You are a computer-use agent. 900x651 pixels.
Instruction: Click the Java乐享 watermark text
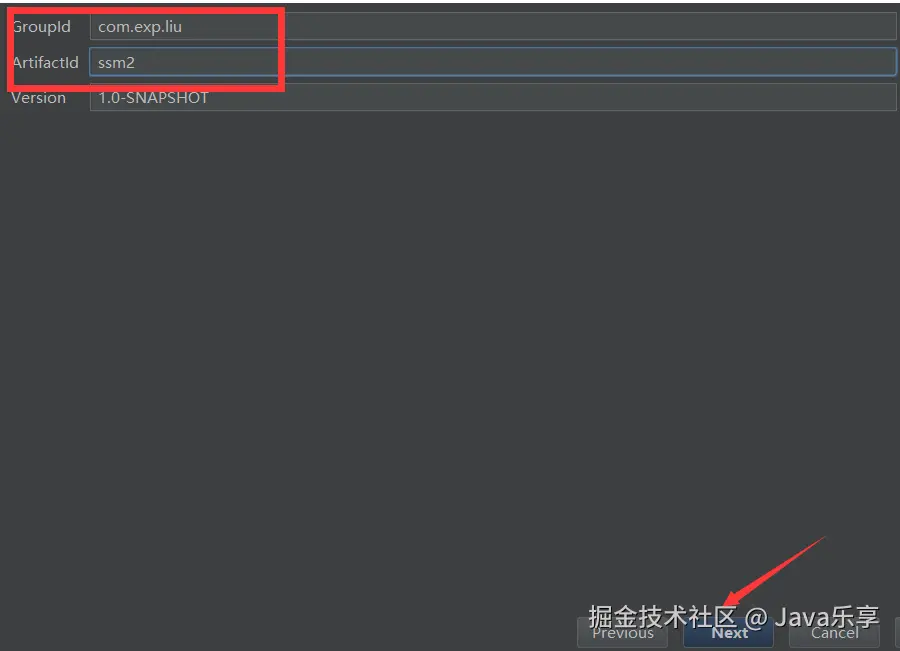827,617
